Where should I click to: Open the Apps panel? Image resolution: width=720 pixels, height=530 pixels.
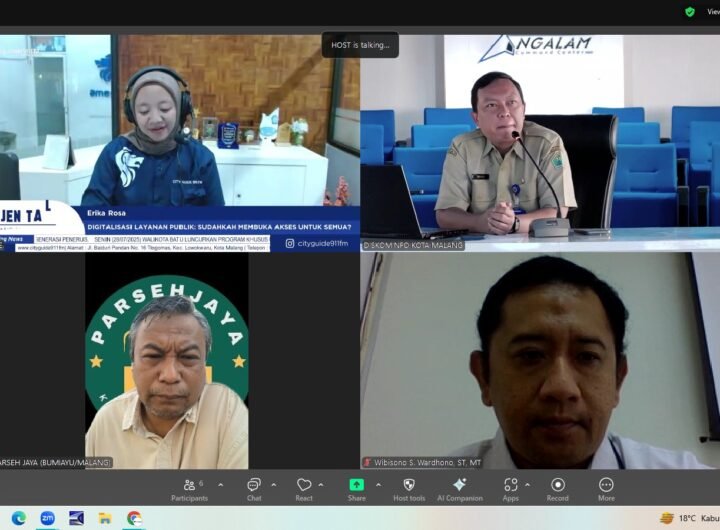pos(511,489)
